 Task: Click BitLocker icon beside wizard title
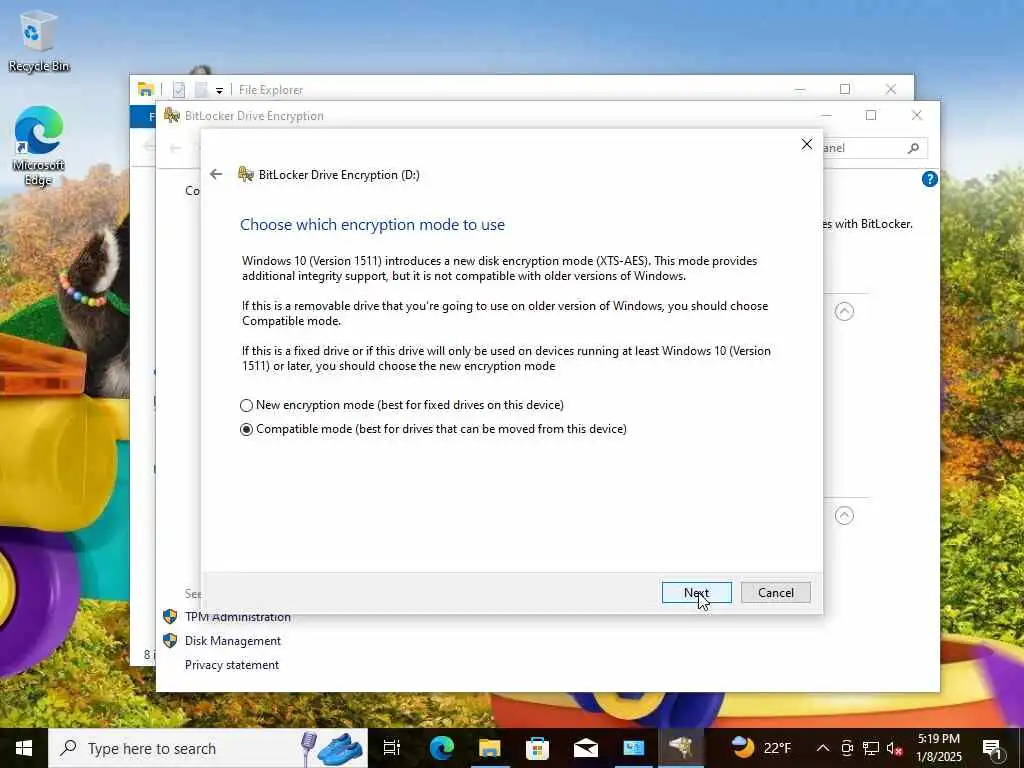[x=246, y=174]
